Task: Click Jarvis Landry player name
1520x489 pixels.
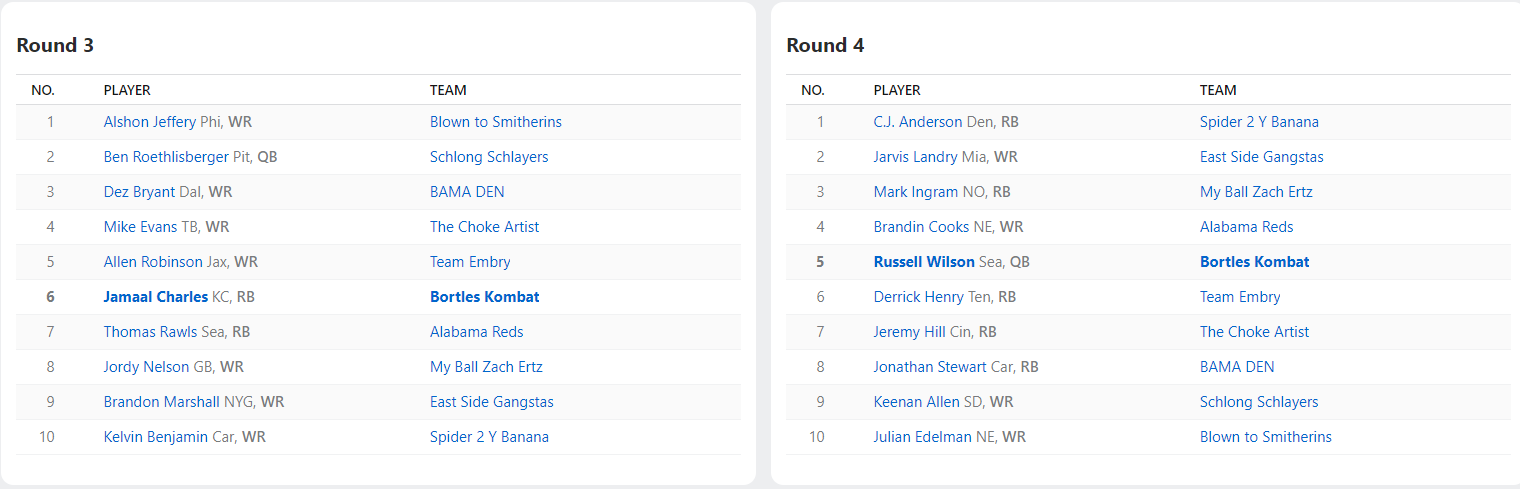Action: 914,157
